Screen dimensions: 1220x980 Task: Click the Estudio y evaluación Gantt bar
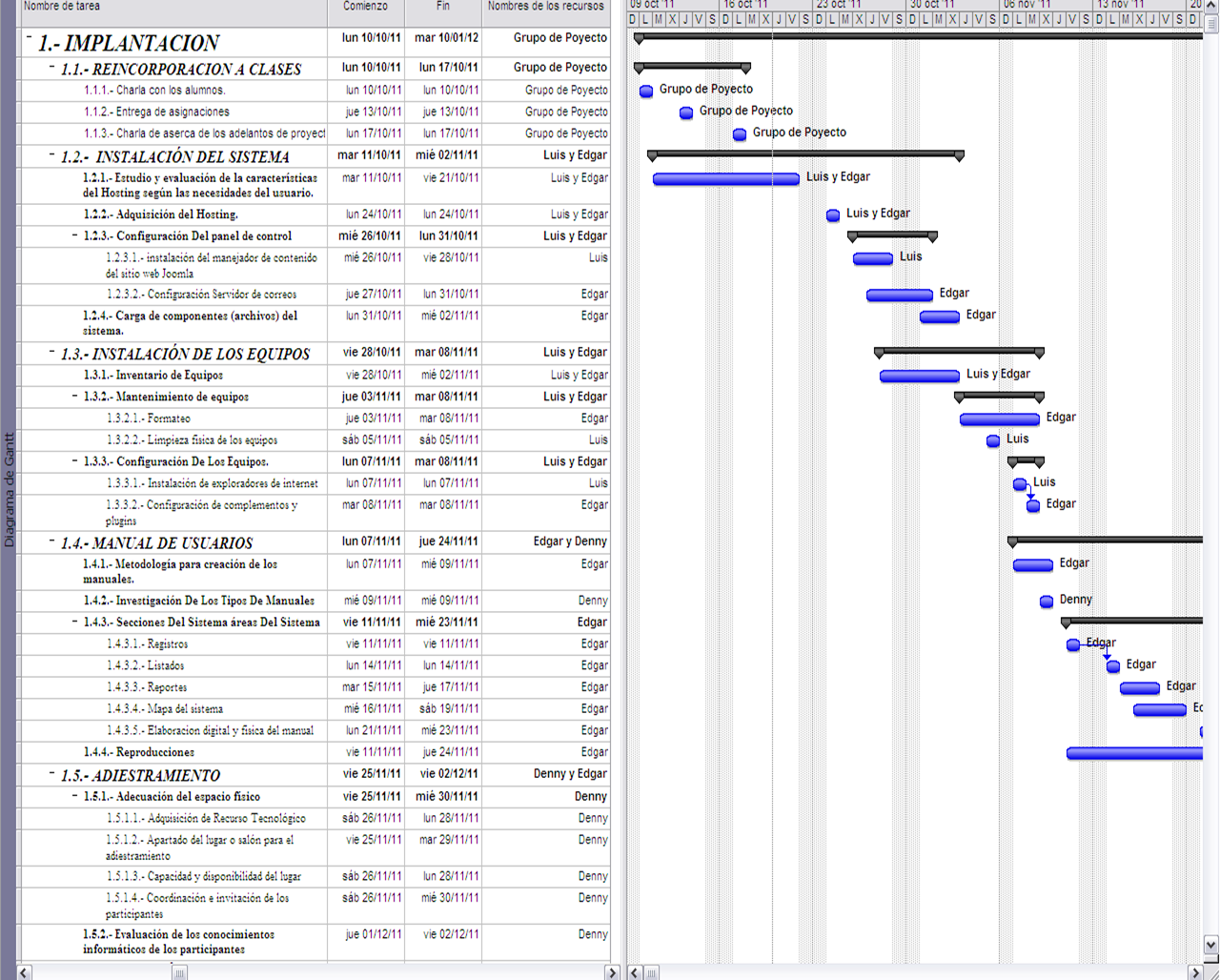pyautogui.click(x=726, y=178)
